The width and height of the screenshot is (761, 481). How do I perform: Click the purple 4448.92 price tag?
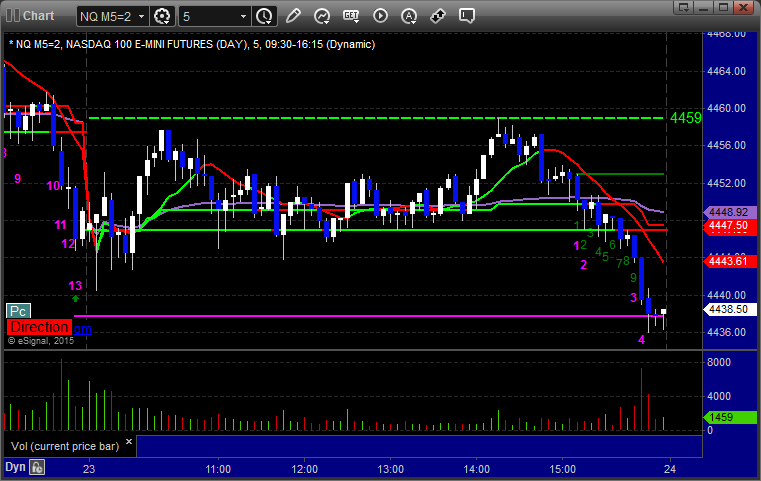[x=729, y=213]
